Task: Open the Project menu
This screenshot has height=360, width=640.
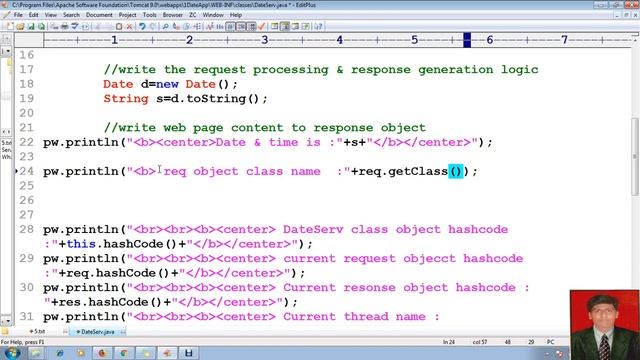Action: [x=127, y=15]
